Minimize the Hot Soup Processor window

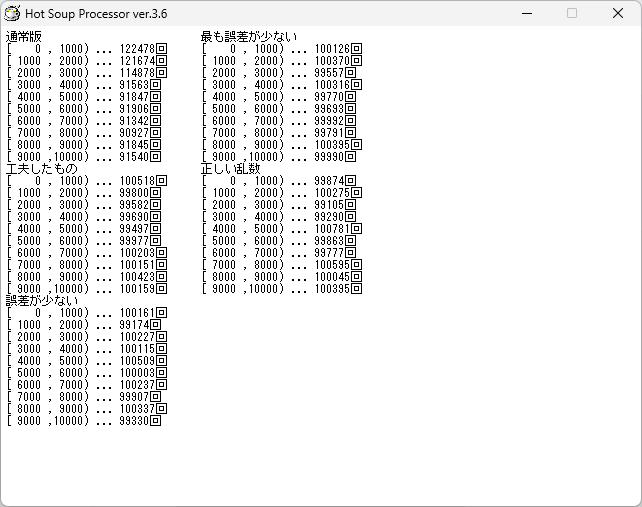pyautogui.click(x=527, y=14)
